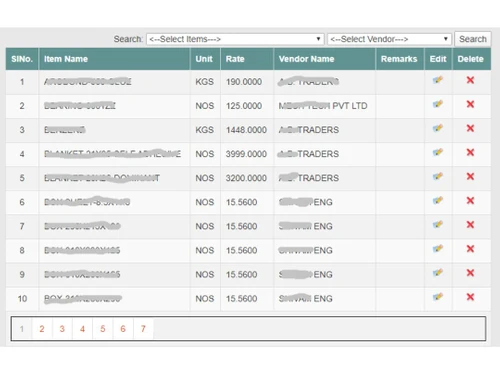Viewport: 500px width, 375px height.
Task: Click the red delete cross in row 7
Action: click(470, 225)
